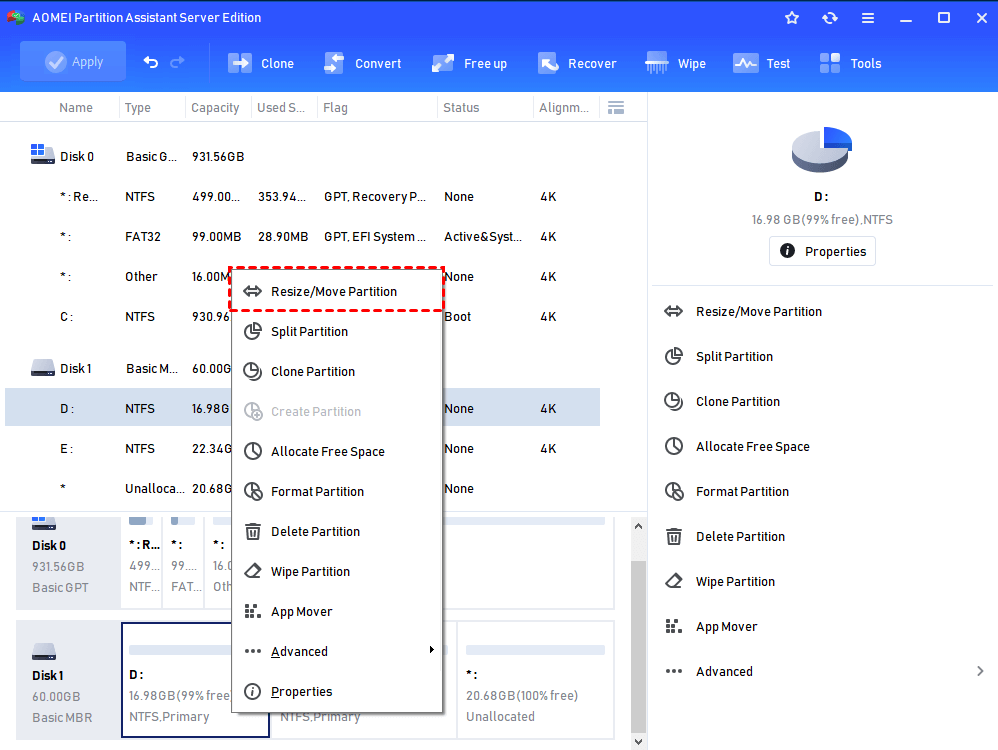Redo the pending operation
This screenshot has width=998, height=750.
pyautogui.click(x=178, y=62)
